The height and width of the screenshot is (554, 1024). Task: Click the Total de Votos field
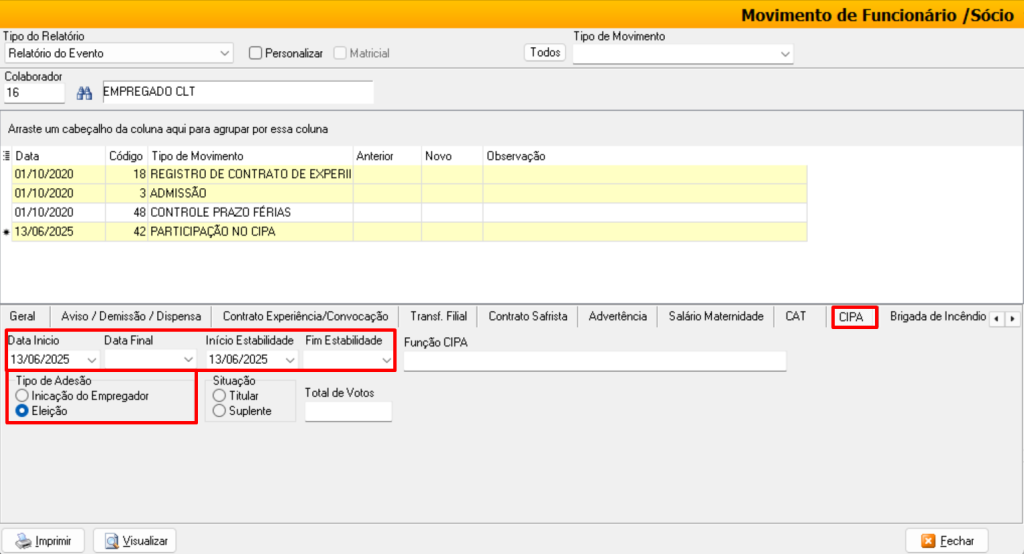click(348, 411)
